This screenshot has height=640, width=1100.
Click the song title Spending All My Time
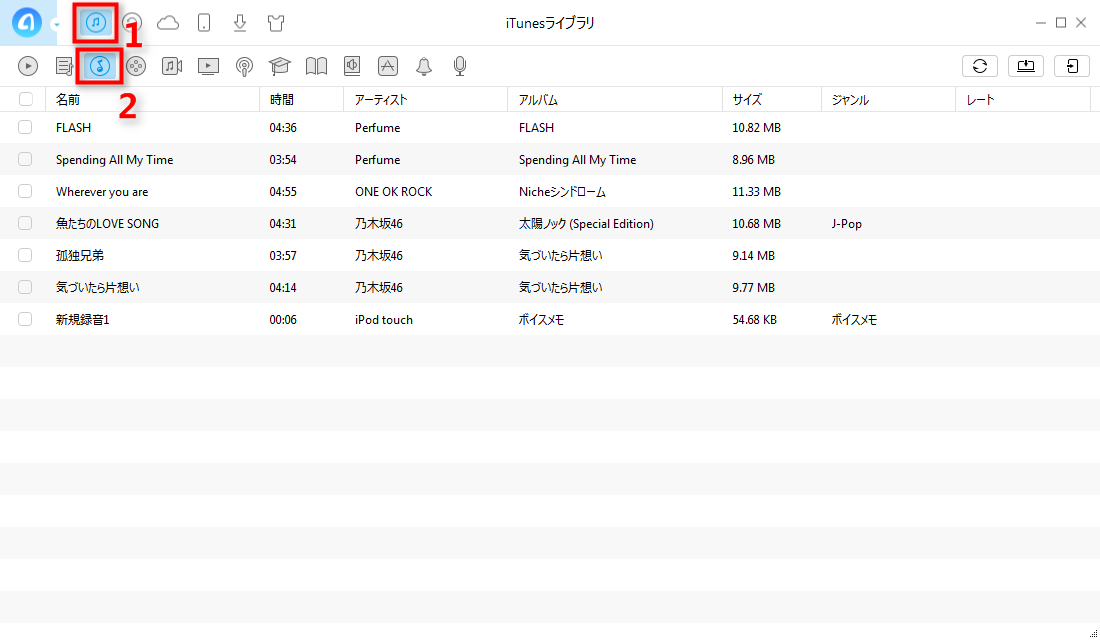[x=114, y=160]
